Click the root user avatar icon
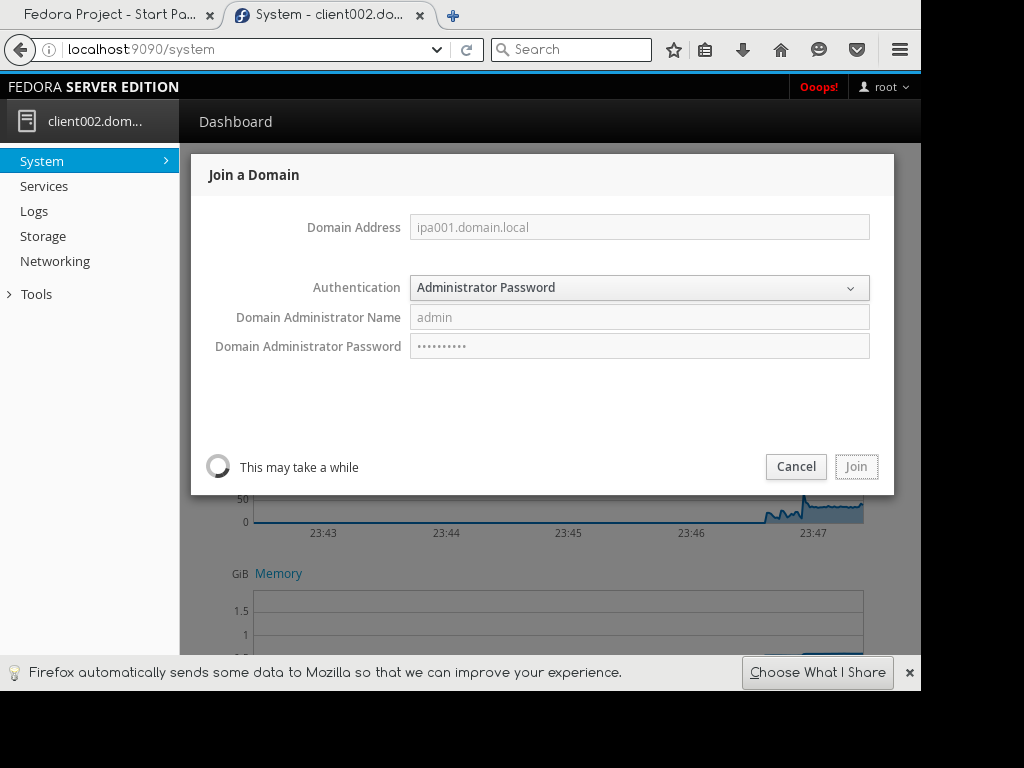1024x768 pixels. [864, 87]
